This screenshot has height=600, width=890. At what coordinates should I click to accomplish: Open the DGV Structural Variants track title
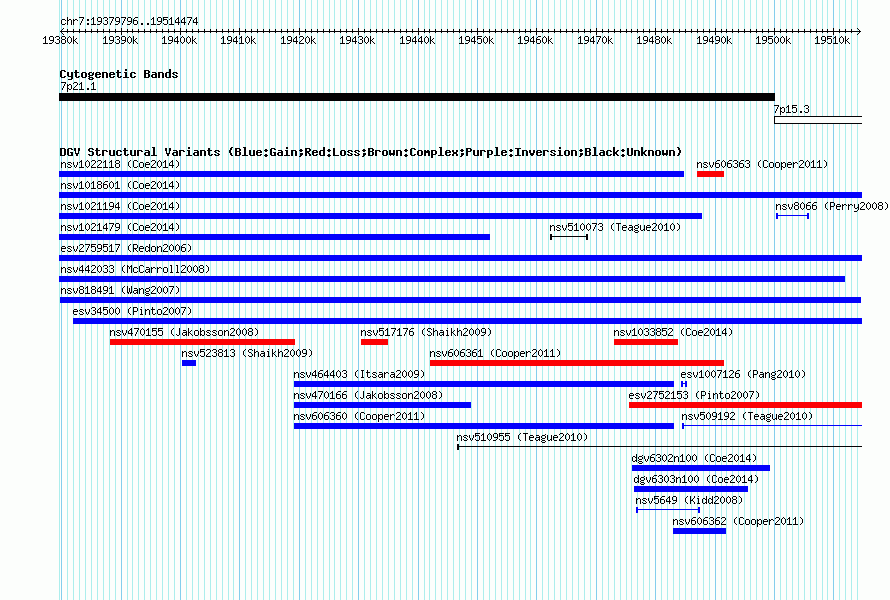pos(371,152)
